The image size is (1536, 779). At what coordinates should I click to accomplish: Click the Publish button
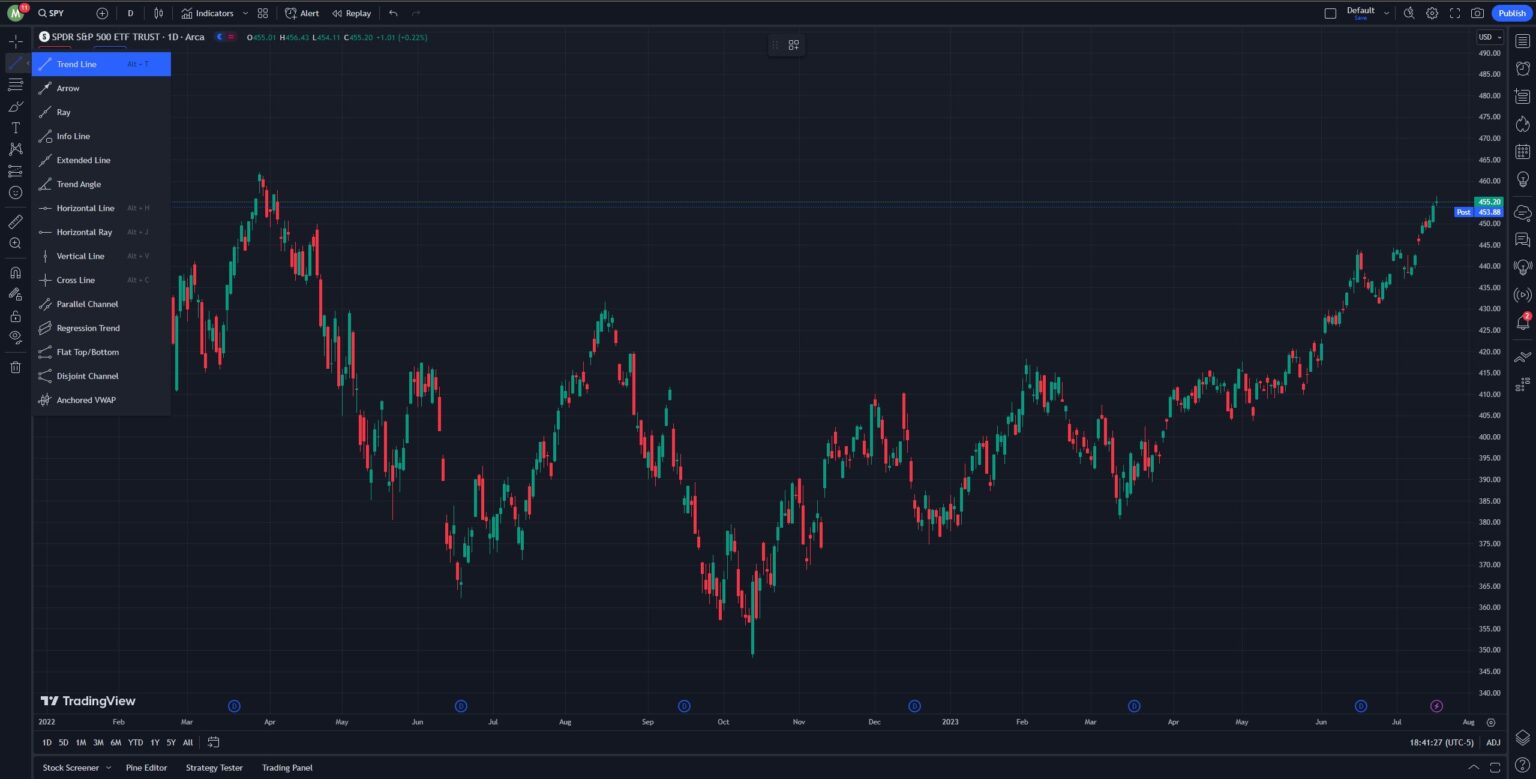click(x=1512, y=13)
